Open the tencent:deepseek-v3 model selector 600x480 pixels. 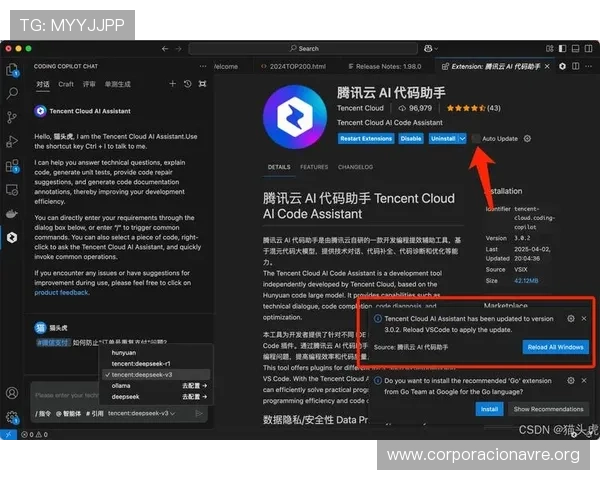click(141, 413)
